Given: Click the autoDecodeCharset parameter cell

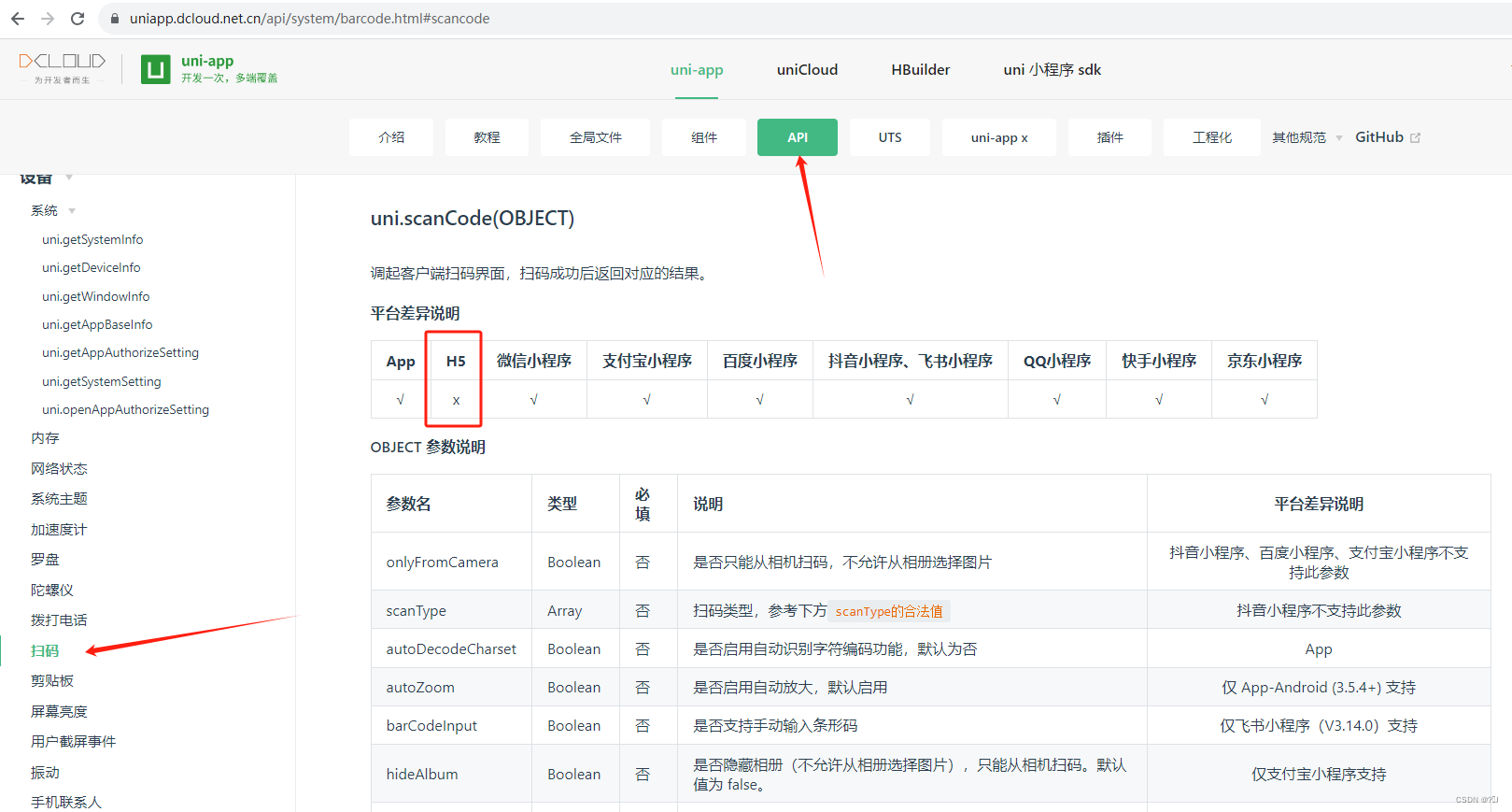Looking at the screenshot, I should [452, 649].
